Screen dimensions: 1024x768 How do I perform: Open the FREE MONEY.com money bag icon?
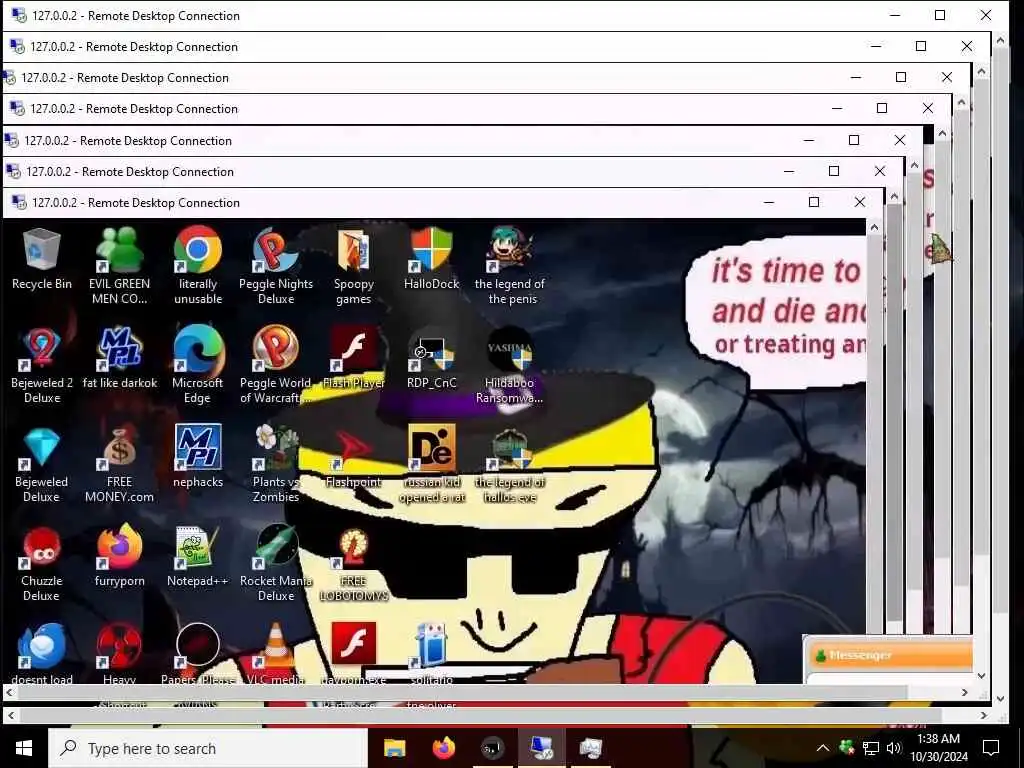[x=120, y=465]
